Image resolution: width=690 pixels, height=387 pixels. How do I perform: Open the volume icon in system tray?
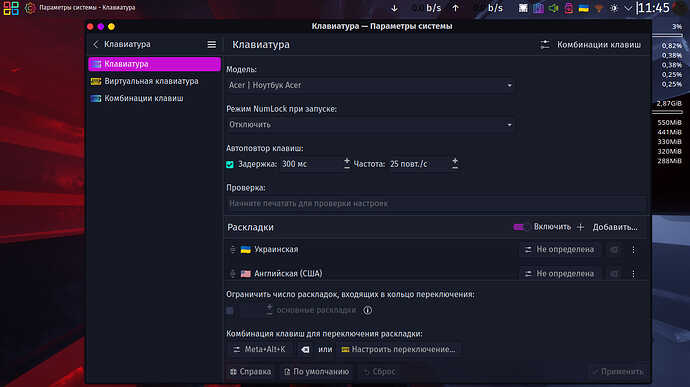coord(554,8)
